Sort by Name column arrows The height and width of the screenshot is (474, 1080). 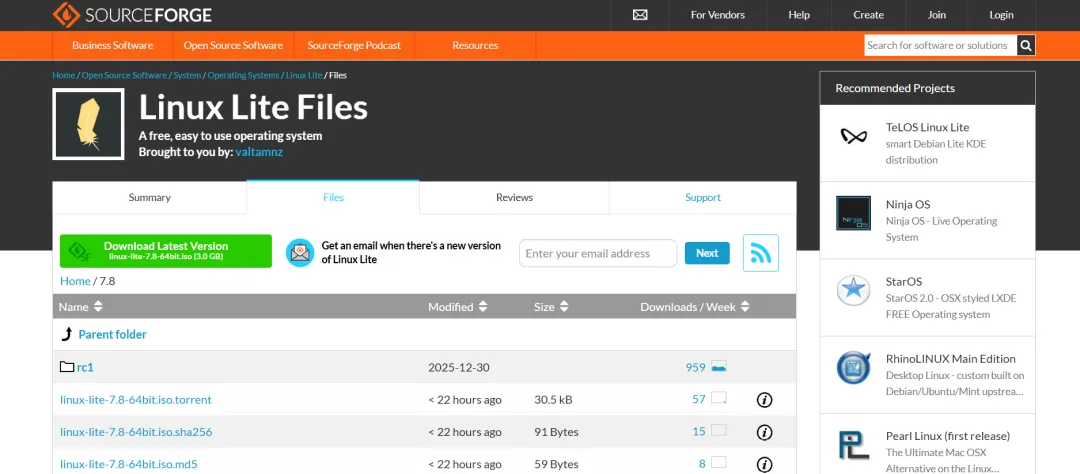pyautogui.click(x=98, y=307)
